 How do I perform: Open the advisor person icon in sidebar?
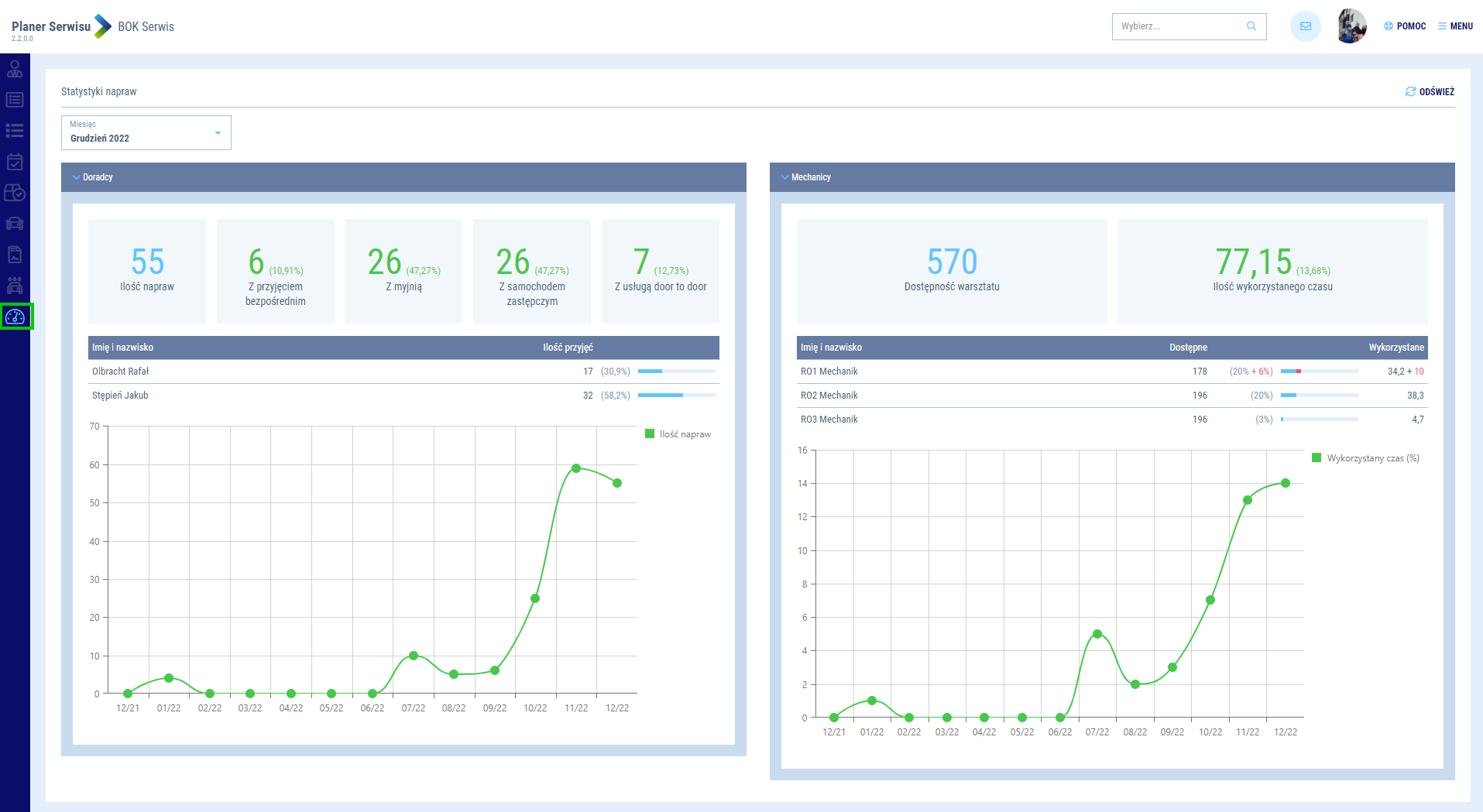(15, 70)
